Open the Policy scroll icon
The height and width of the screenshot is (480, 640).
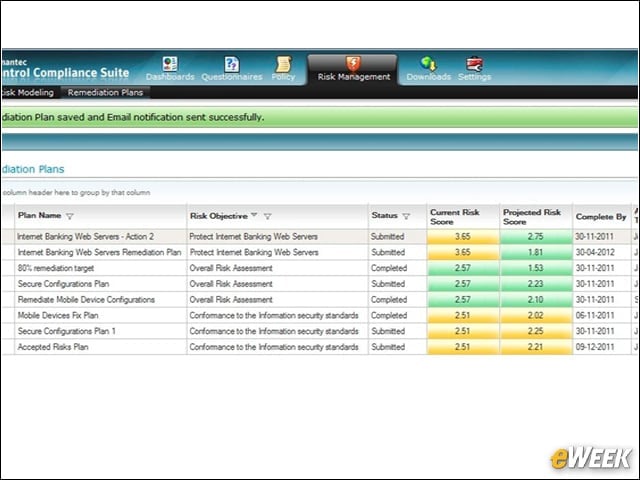283,64
